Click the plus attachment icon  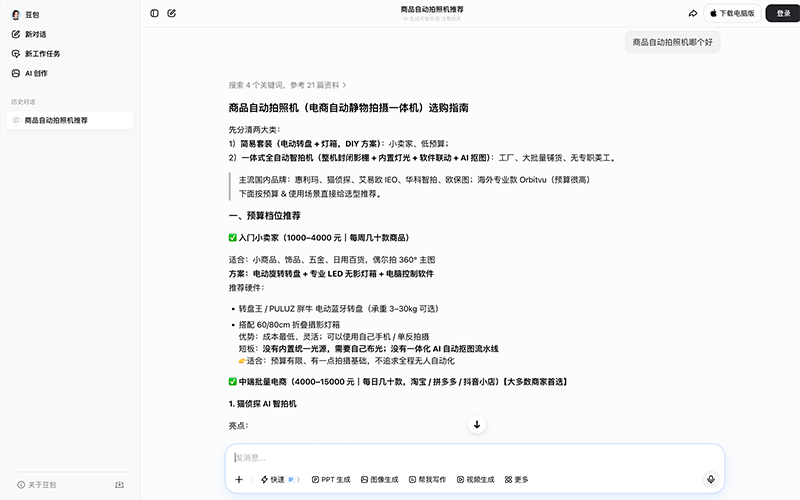click(x=239, y=479)
